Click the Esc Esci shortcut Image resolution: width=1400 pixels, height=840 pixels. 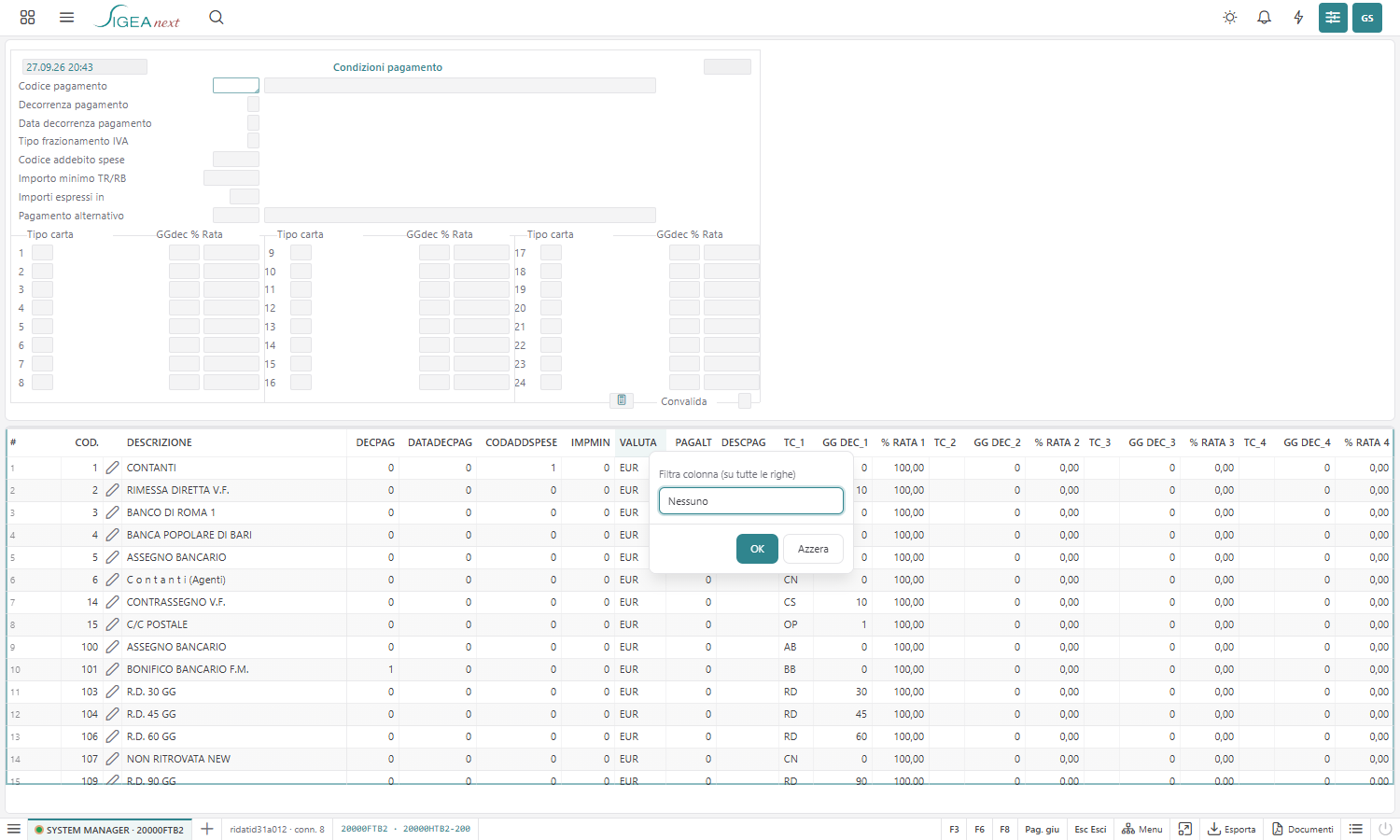click(1090, 829)
